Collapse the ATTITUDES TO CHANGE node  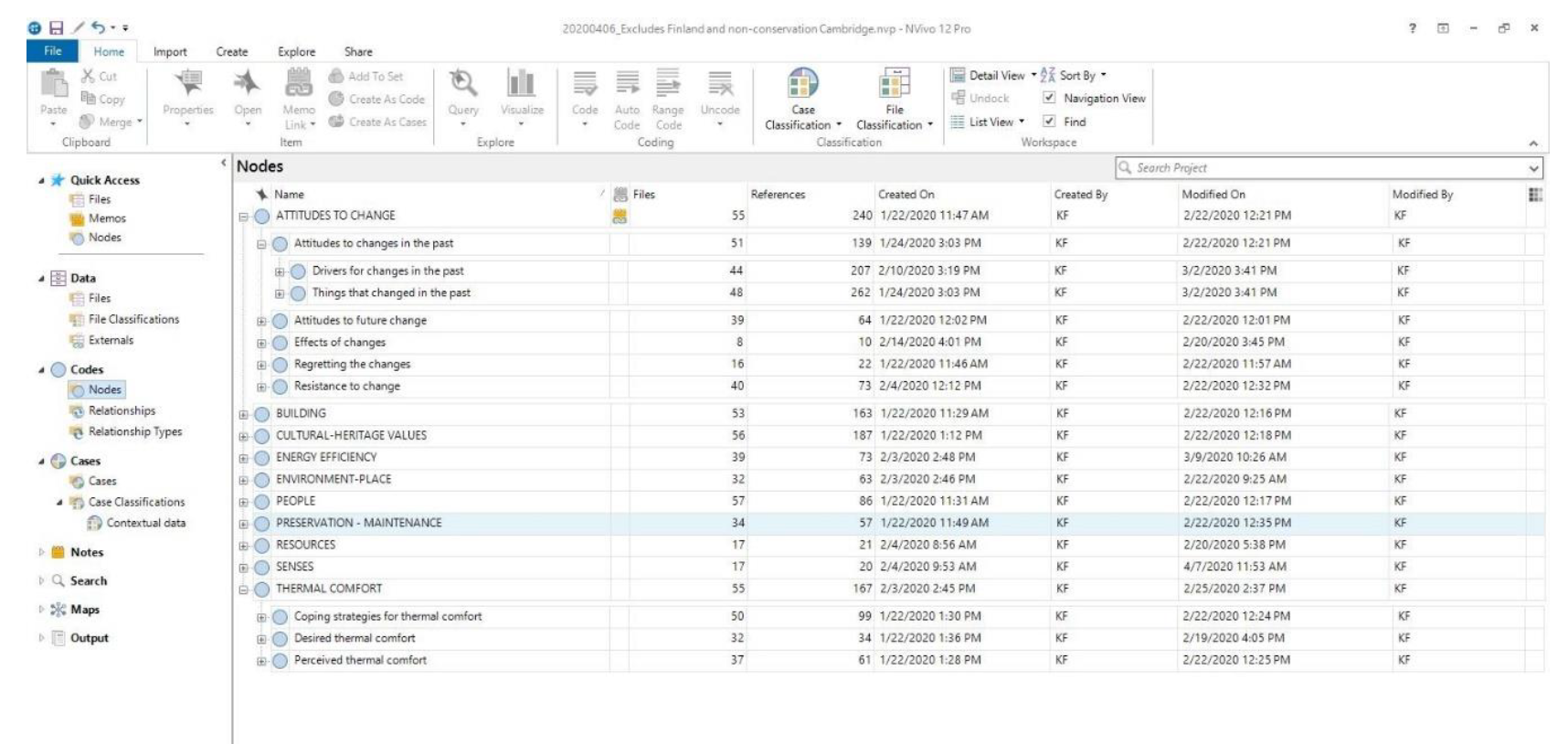click(x=243, y=217)
